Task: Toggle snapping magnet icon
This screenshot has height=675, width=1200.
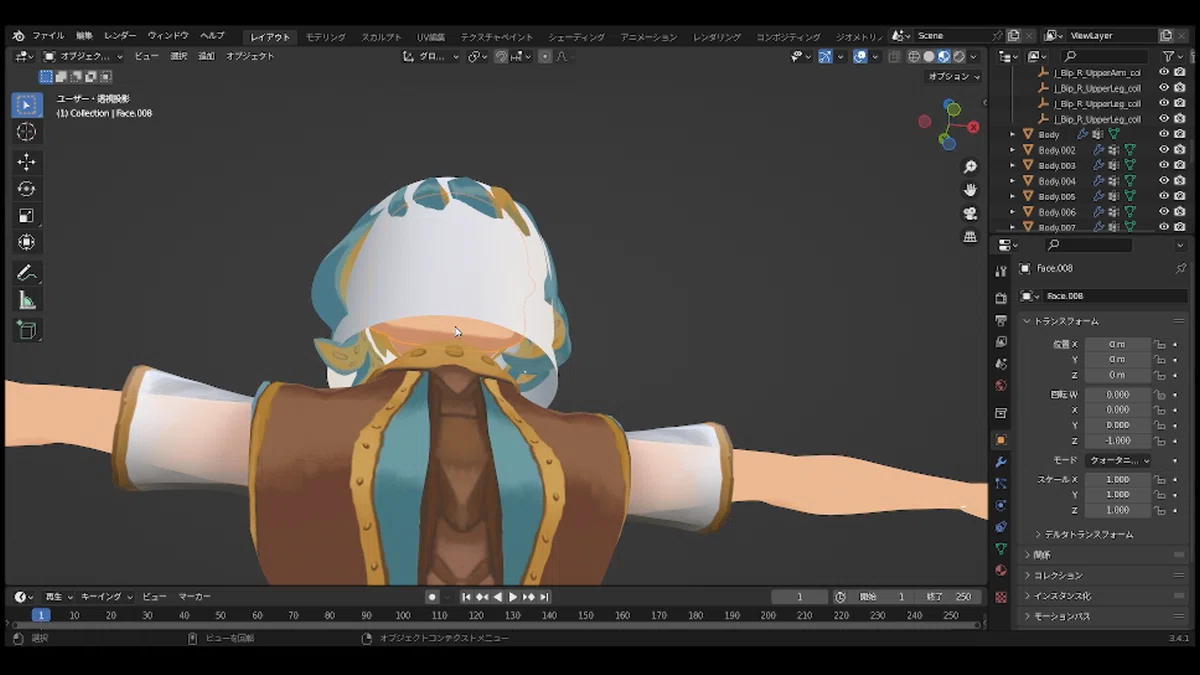Action: [x=500, y=57]
